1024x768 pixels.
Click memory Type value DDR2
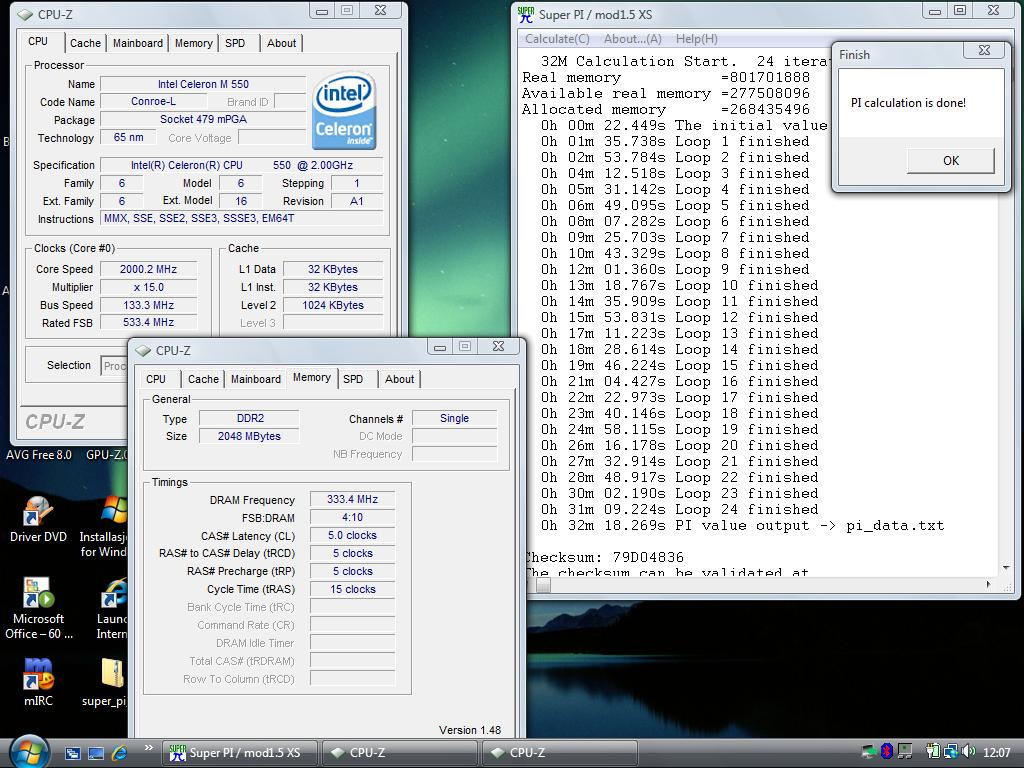tap(249, 418)
